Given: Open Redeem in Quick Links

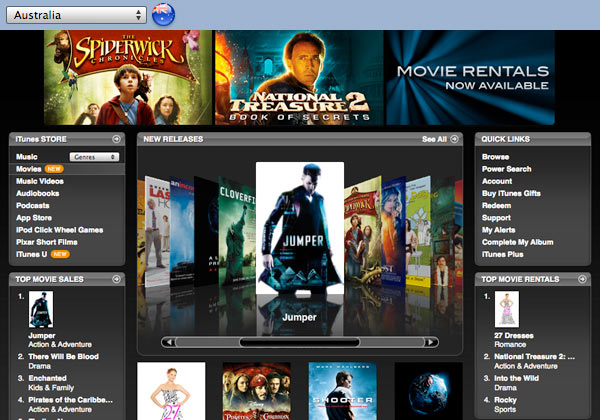Looking at the screenshot, I should (497, 205).
